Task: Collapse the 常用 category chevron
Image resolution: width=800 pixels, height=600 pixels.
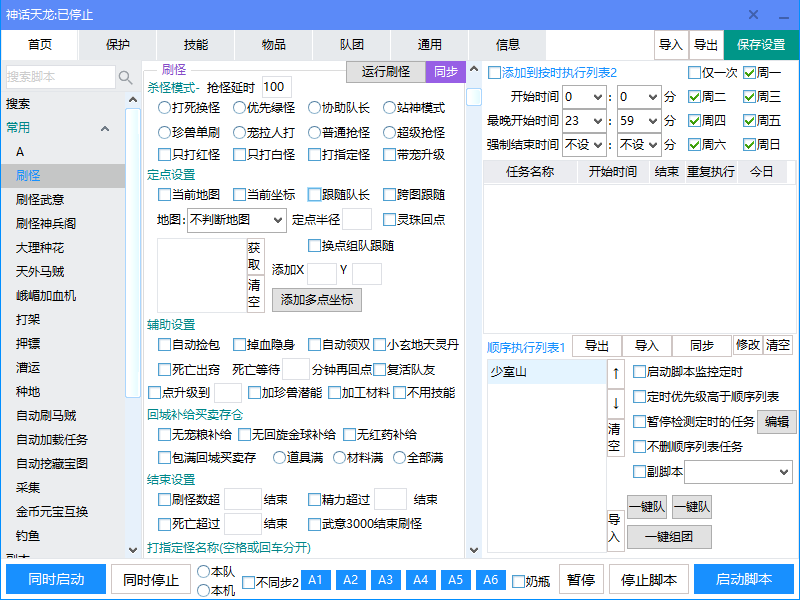Action: [105, 128]
